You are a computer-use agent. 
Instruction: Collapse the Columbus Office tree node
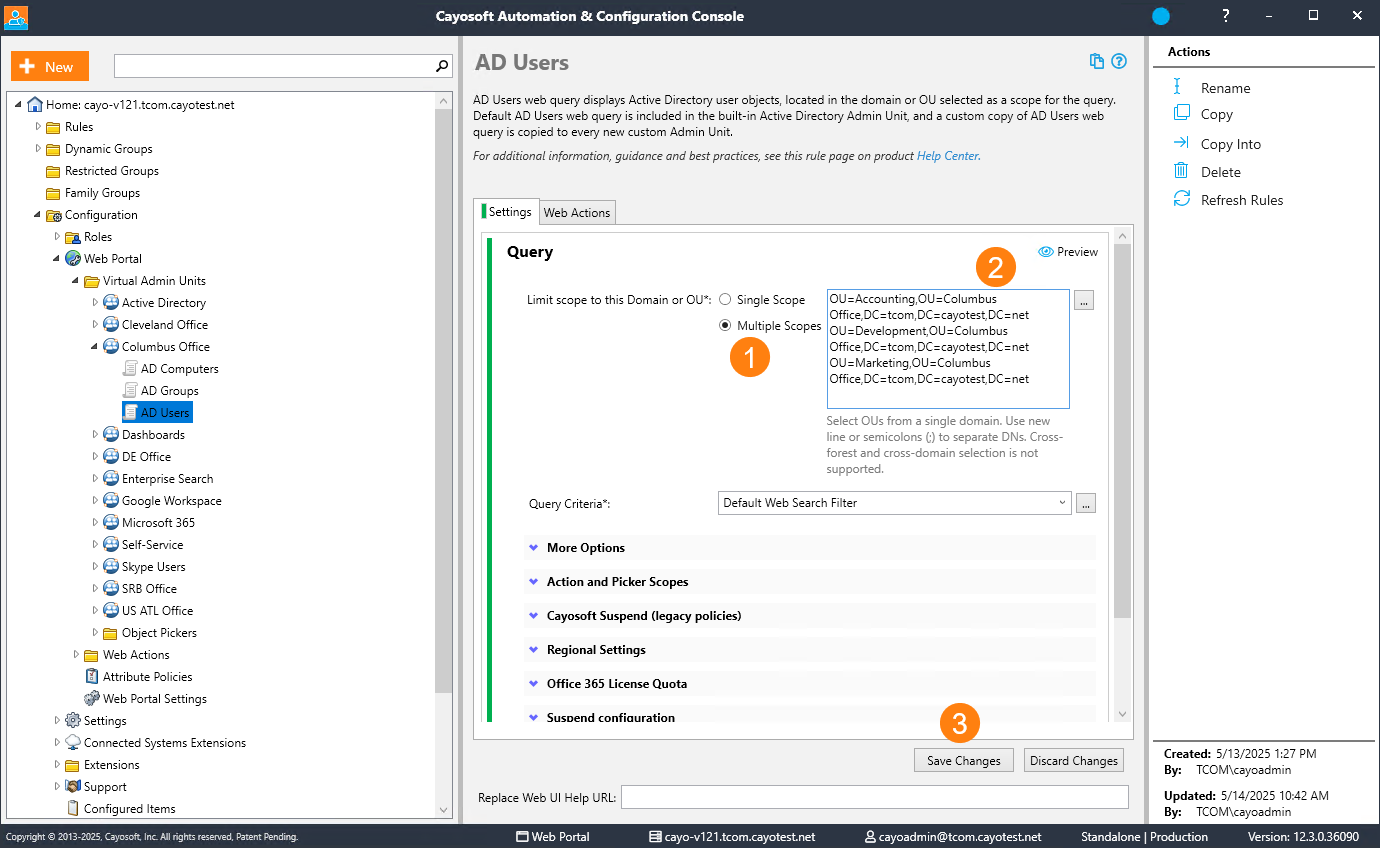coord(95,346)
